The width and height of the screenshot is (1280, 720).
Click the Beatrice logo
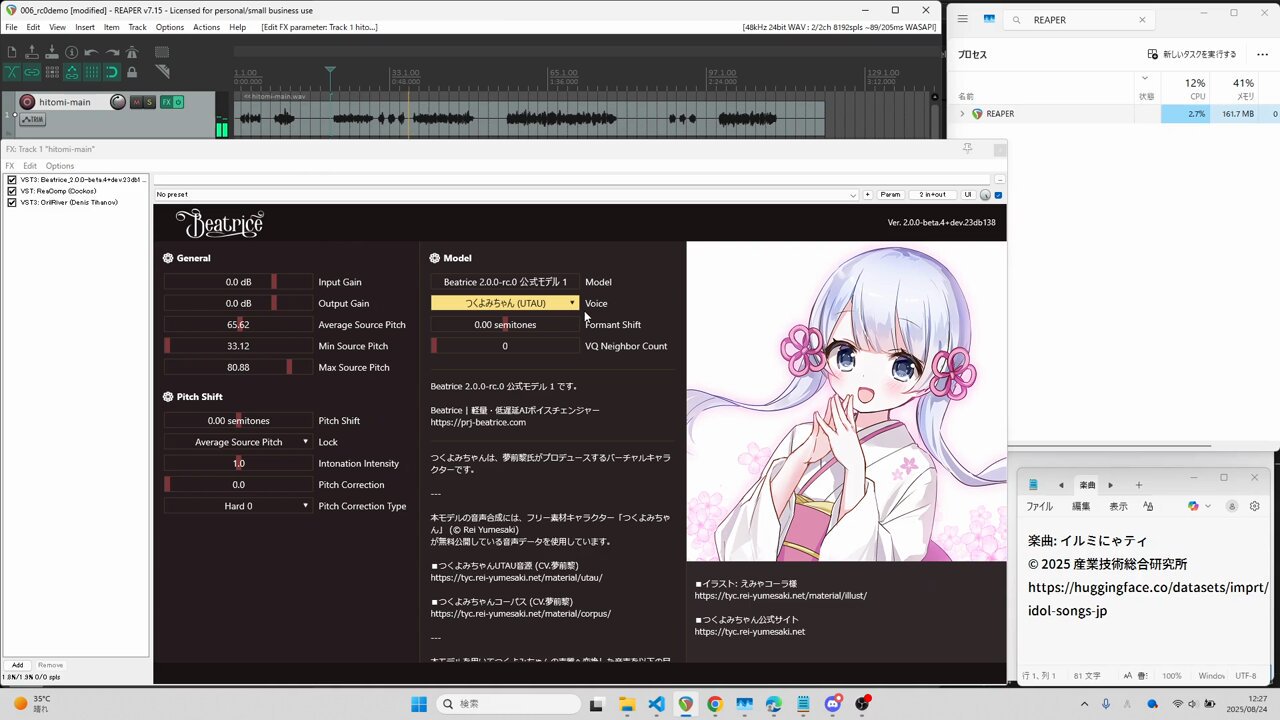click(219, 223)
